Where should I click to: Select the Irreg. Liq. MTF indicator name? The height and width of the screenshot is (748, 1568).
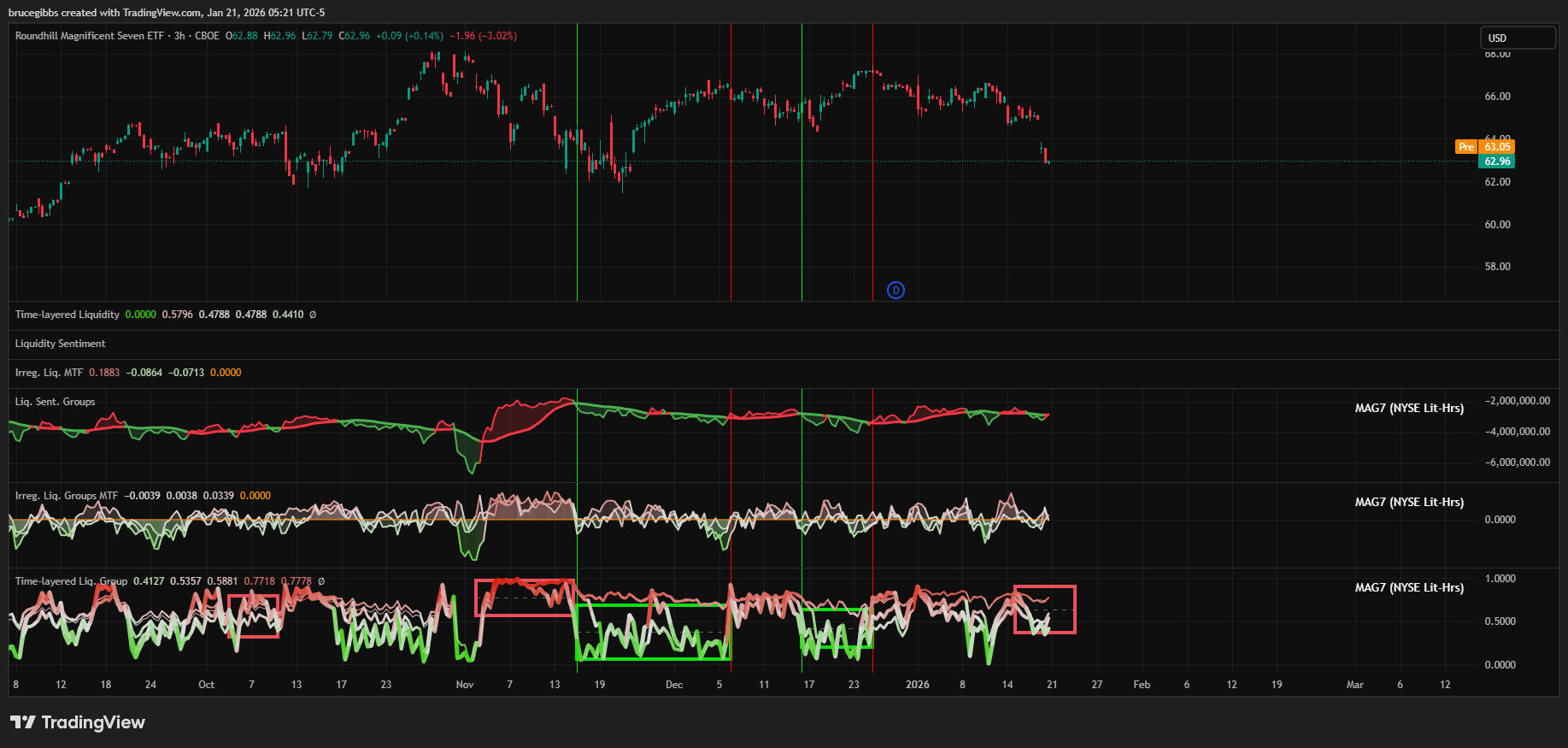(49, 373)
